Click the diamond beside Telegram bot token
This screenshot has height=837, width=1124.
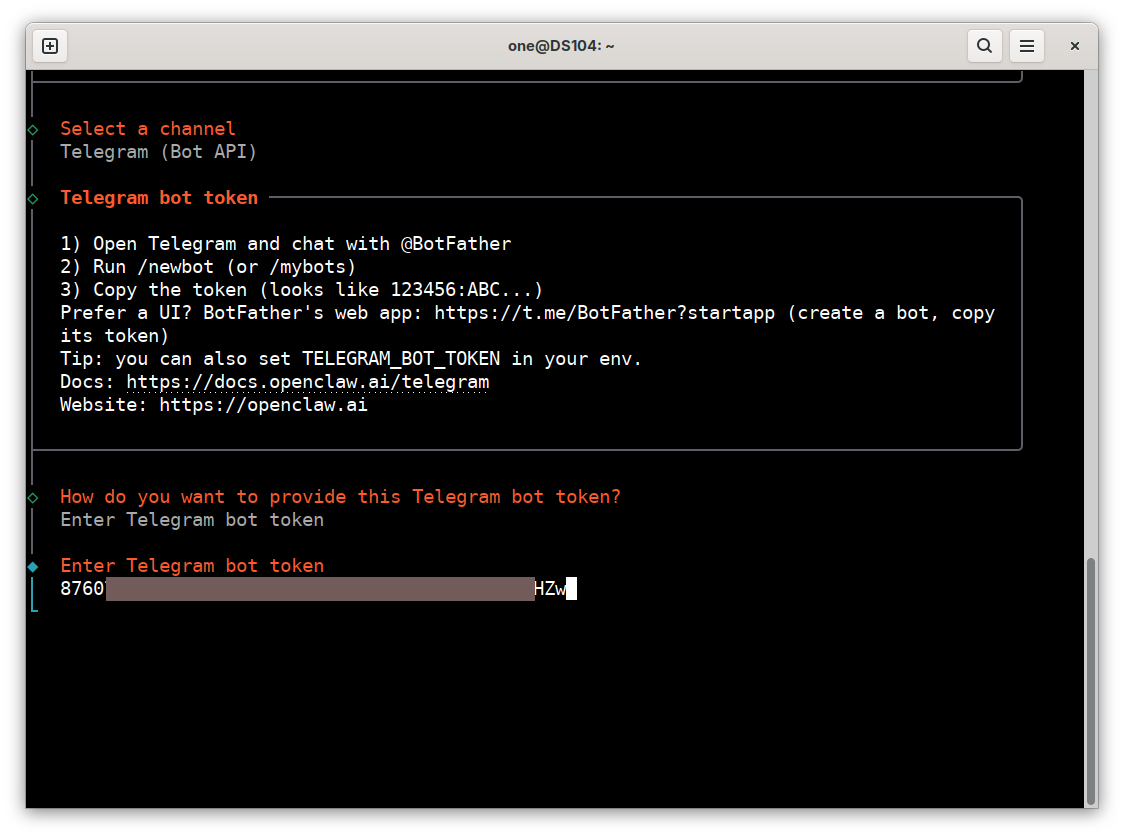click(x=33, y=199)
